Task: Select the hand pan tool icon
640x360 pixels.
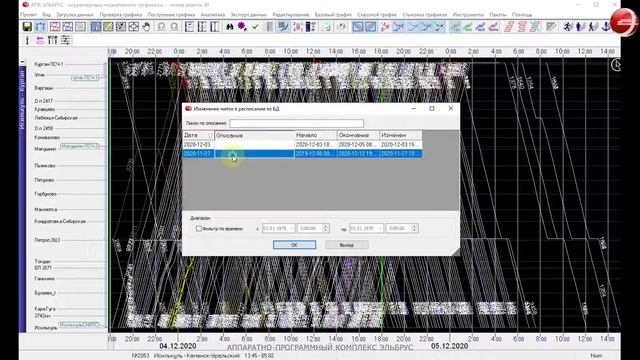Action: point(146,27)
